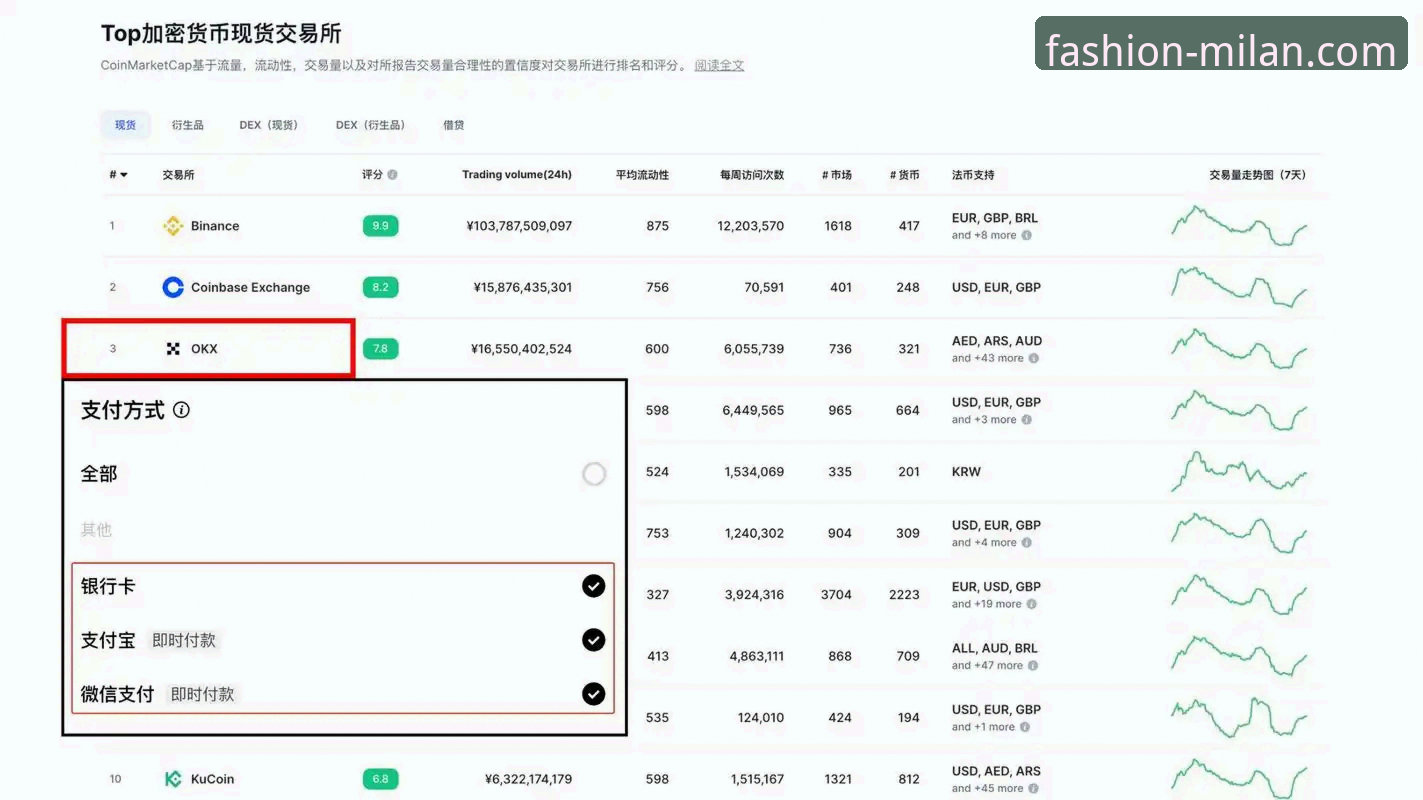Click the 即时付款 tag beside 微信支付
The width and height of the screenshot is (1423, 800).
coord(203,694)
